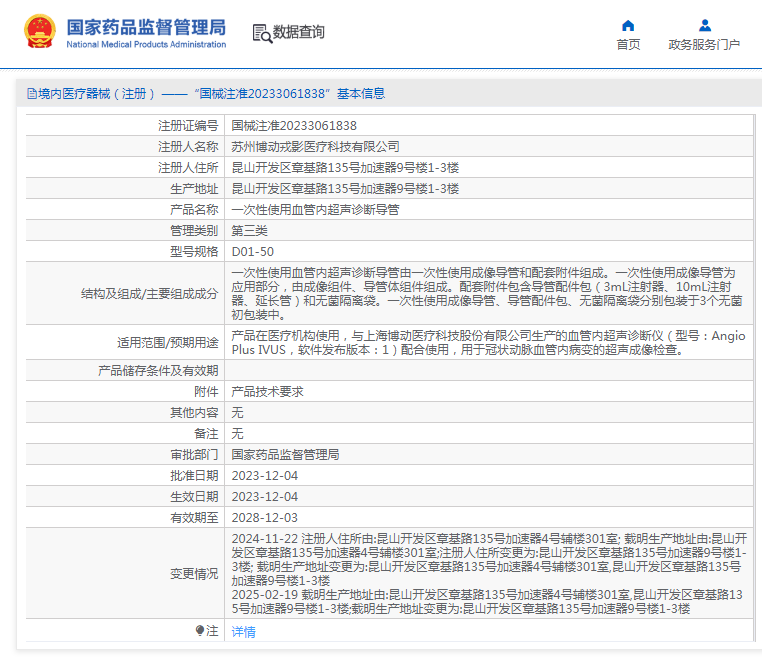Click the 无 value in 备注 row

[237, 433]
